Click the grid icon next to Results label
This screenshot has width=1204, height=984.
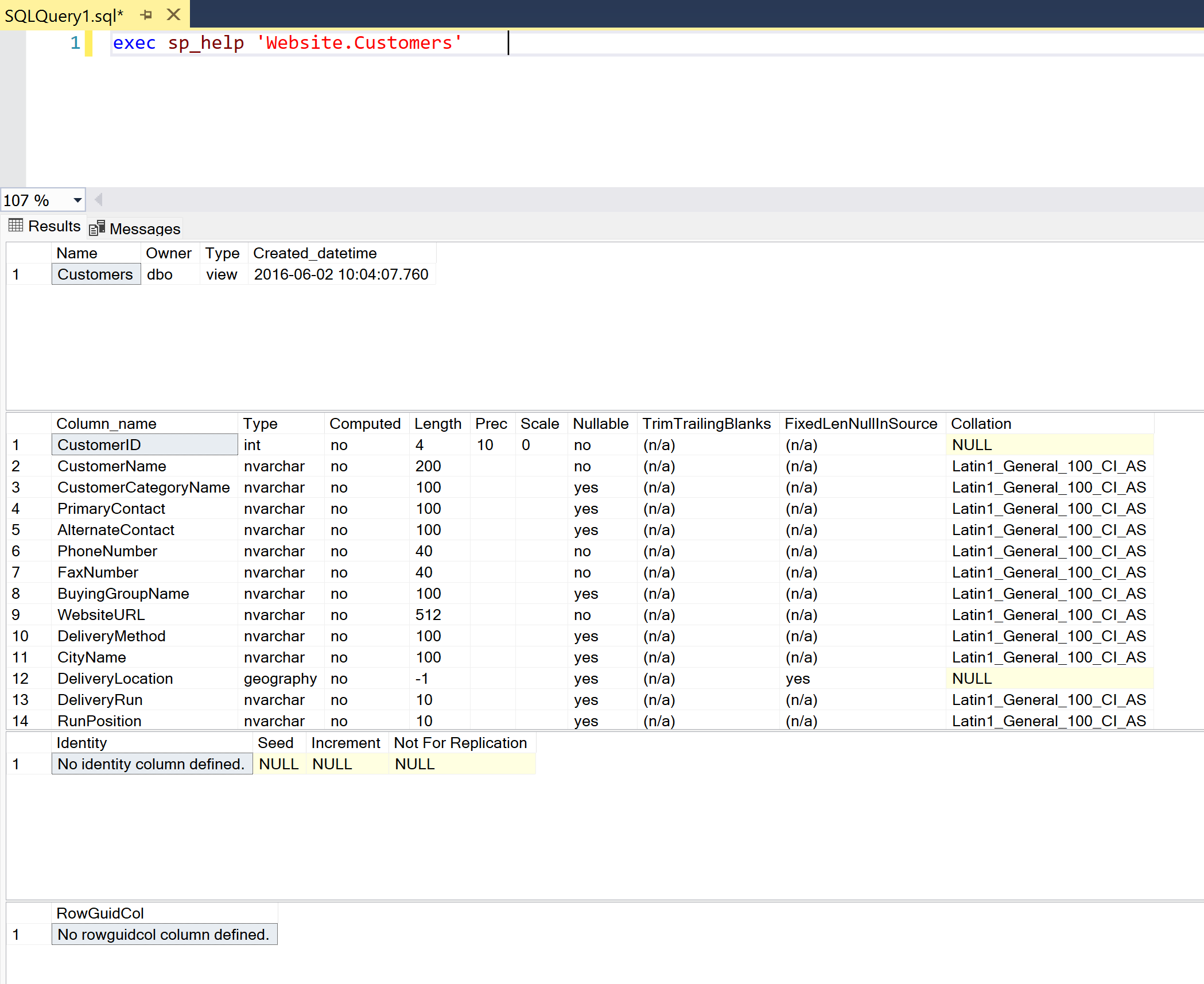[x=17, y=228]
